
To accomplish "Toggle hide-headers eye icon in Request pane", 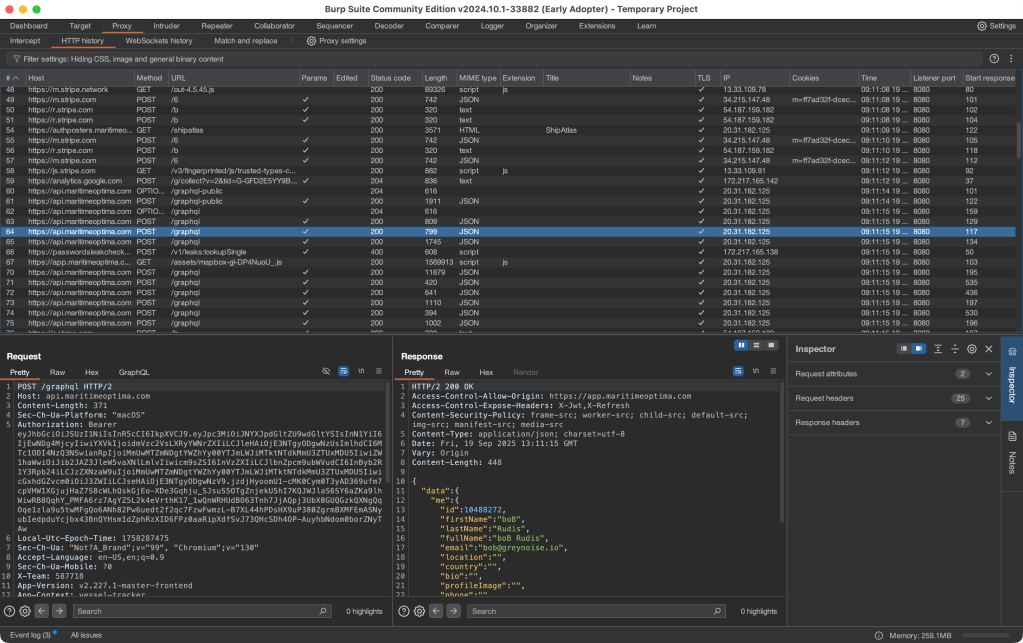I will pyautogui.click(x=326, y=371).
